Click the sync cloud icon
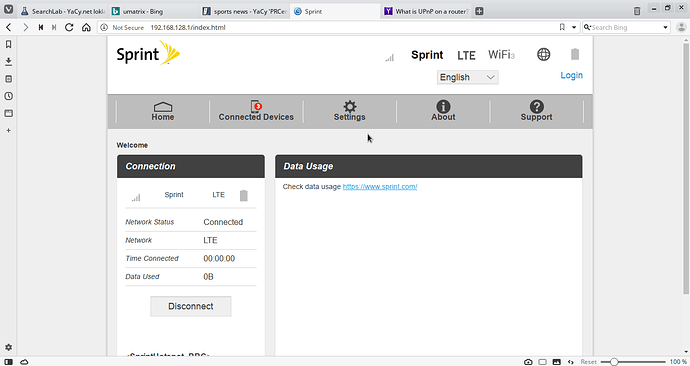The width and height of the screenshot is (690, 366). [24, 362]
